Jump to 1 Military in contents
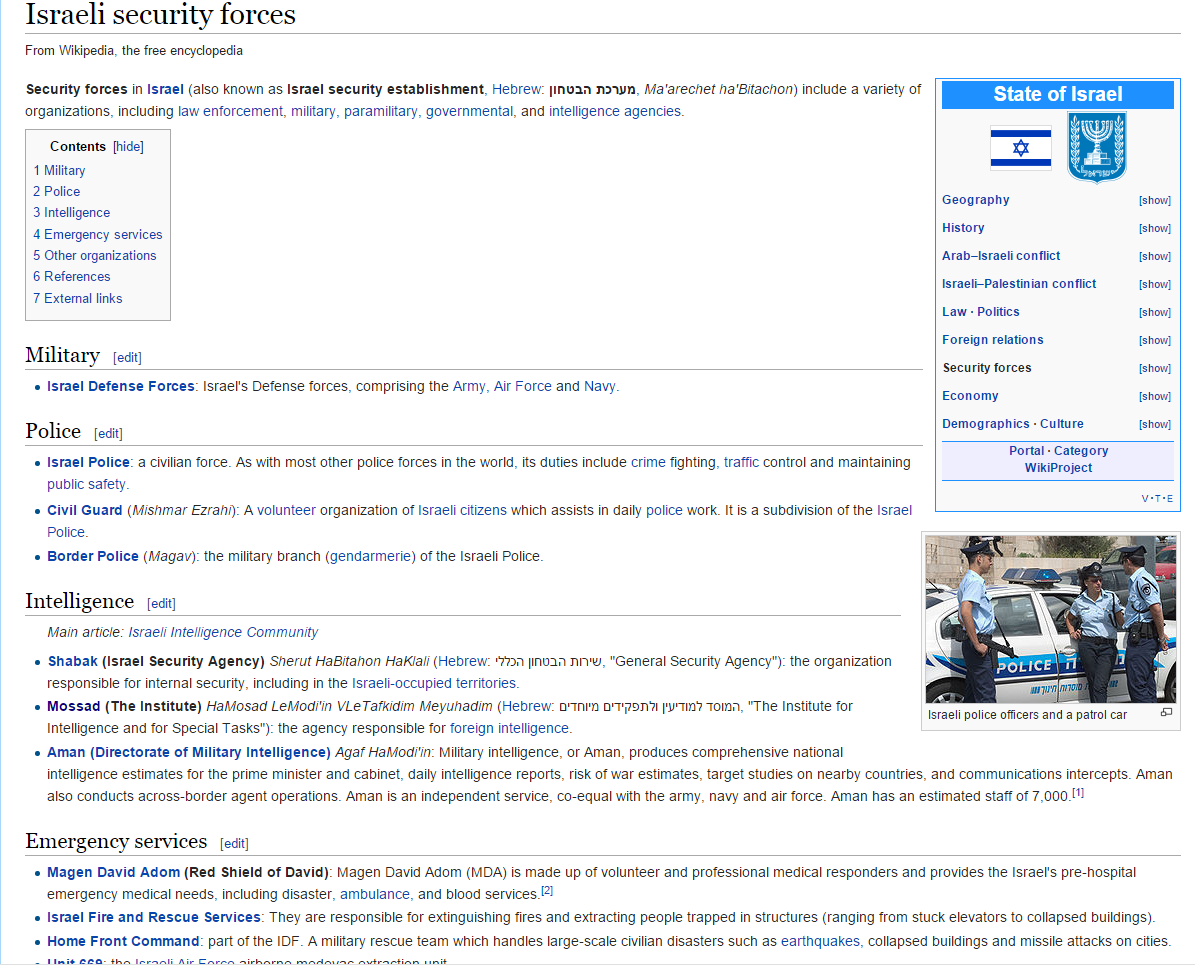The height and width of the screenshot is (965, 1195). [59, 171]
